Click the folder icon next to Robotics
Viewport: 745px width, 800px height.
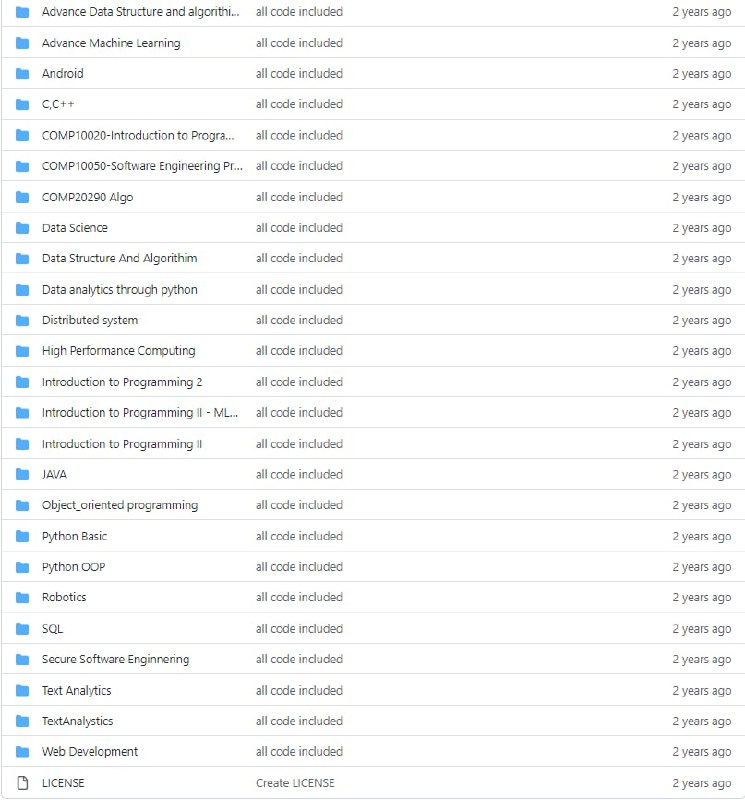point(22,598)
